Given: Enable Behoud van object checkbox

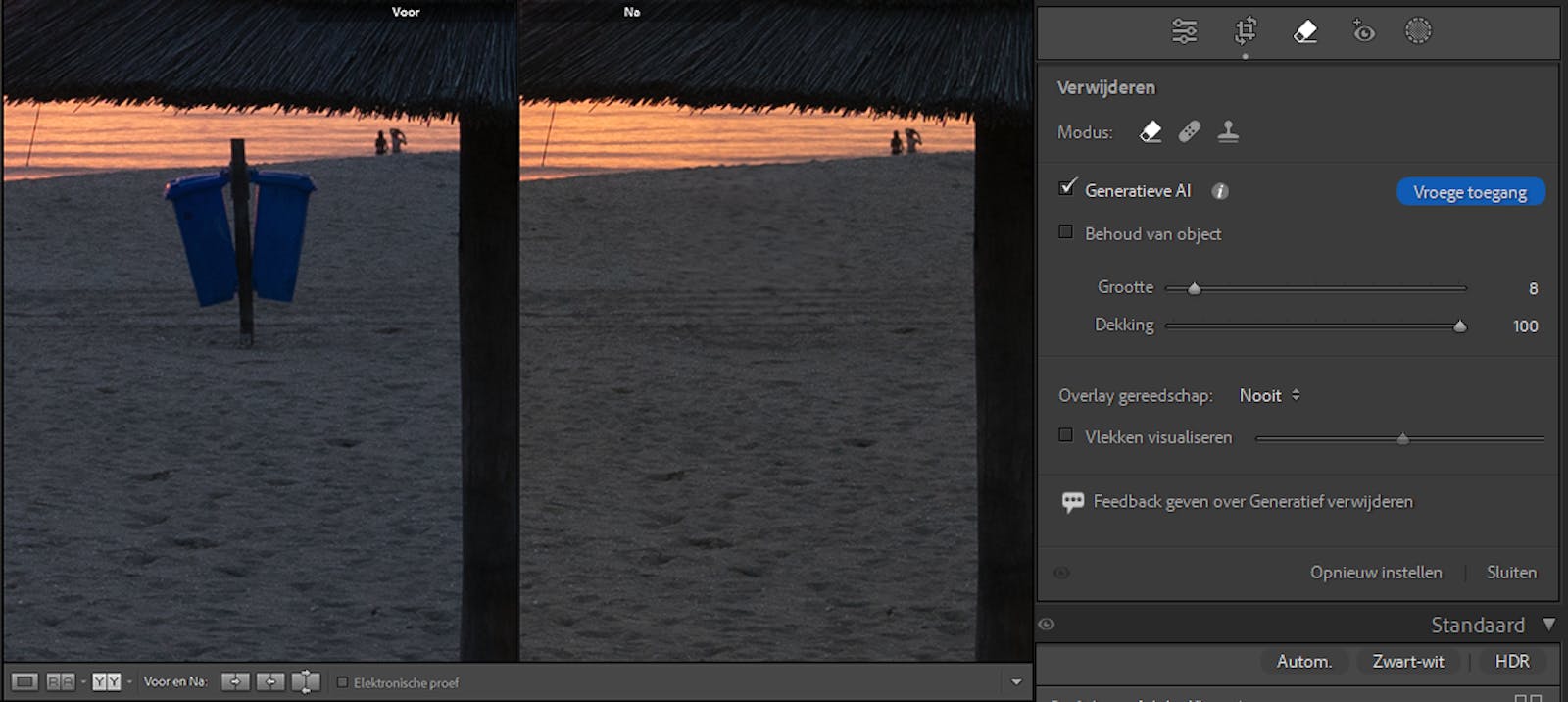Looking at the screenshot, I should tap(1066, 232).
